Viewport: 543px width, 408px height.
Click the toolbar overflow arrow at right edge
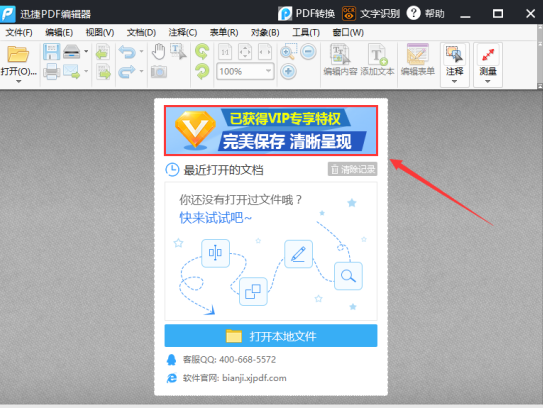pos(540,85)
